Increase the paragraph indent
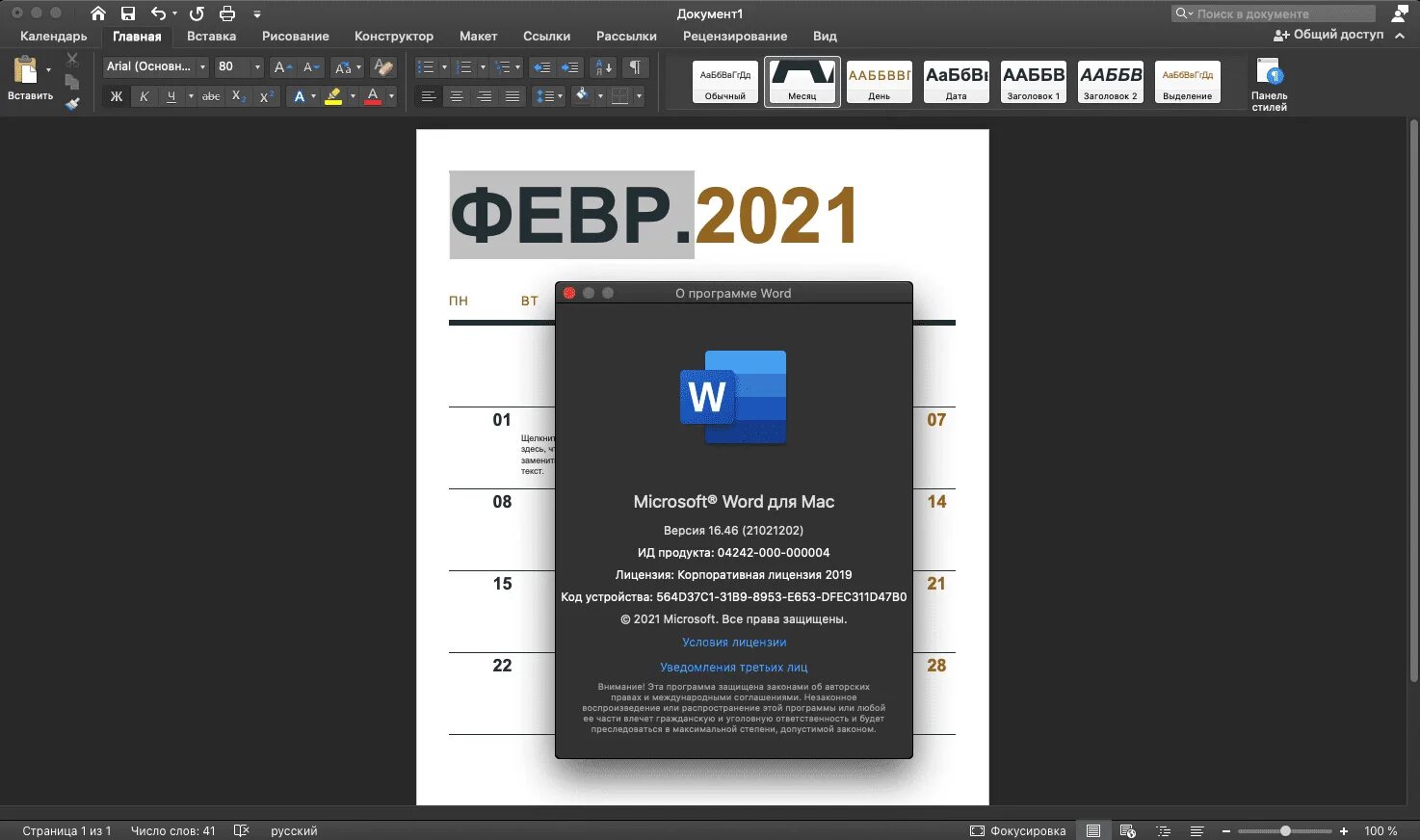This screenshot has width=1420, height=840. (x=570, y=67)
